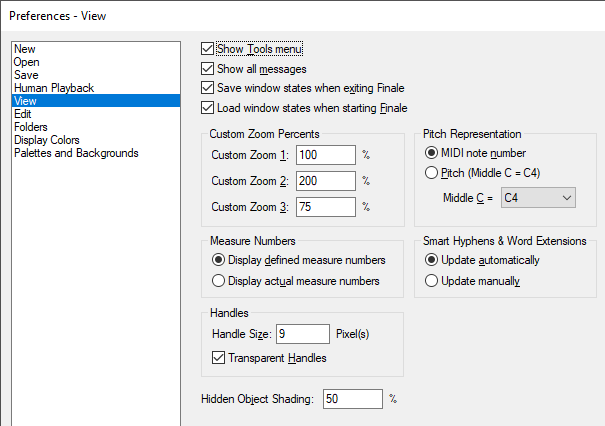Go to Palettes and Backgrounds preferences
Image resolution: width=605 pixels, height=426 pixels.
76,153
